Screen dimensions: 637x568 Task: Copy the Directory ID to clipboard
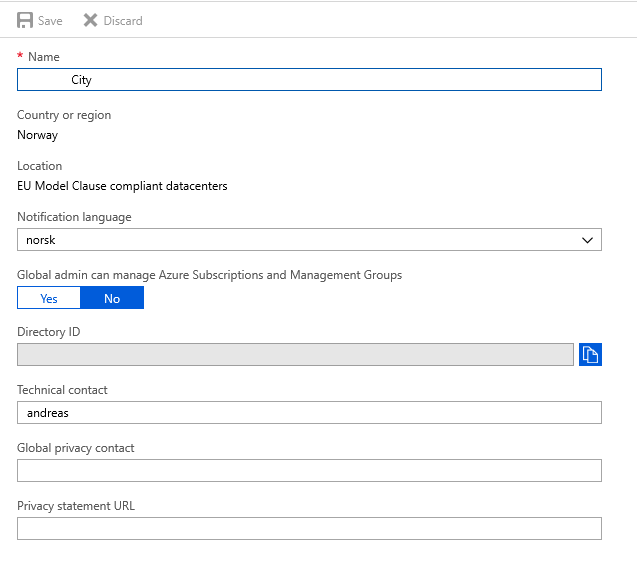click(x=590, y=354)
